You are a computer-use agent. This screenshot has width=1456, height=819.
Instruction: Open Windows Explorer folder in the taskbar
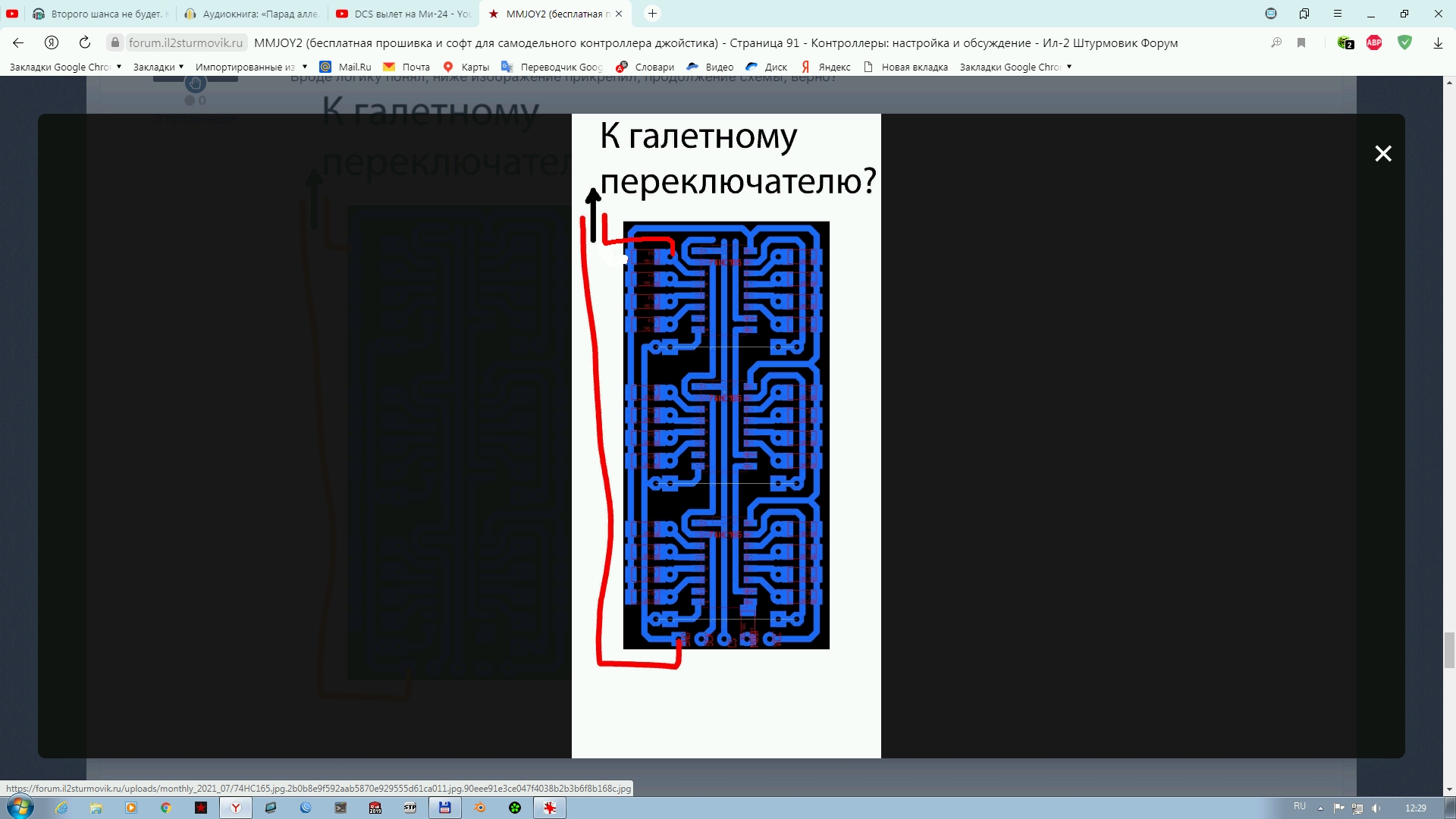[96, 808]
